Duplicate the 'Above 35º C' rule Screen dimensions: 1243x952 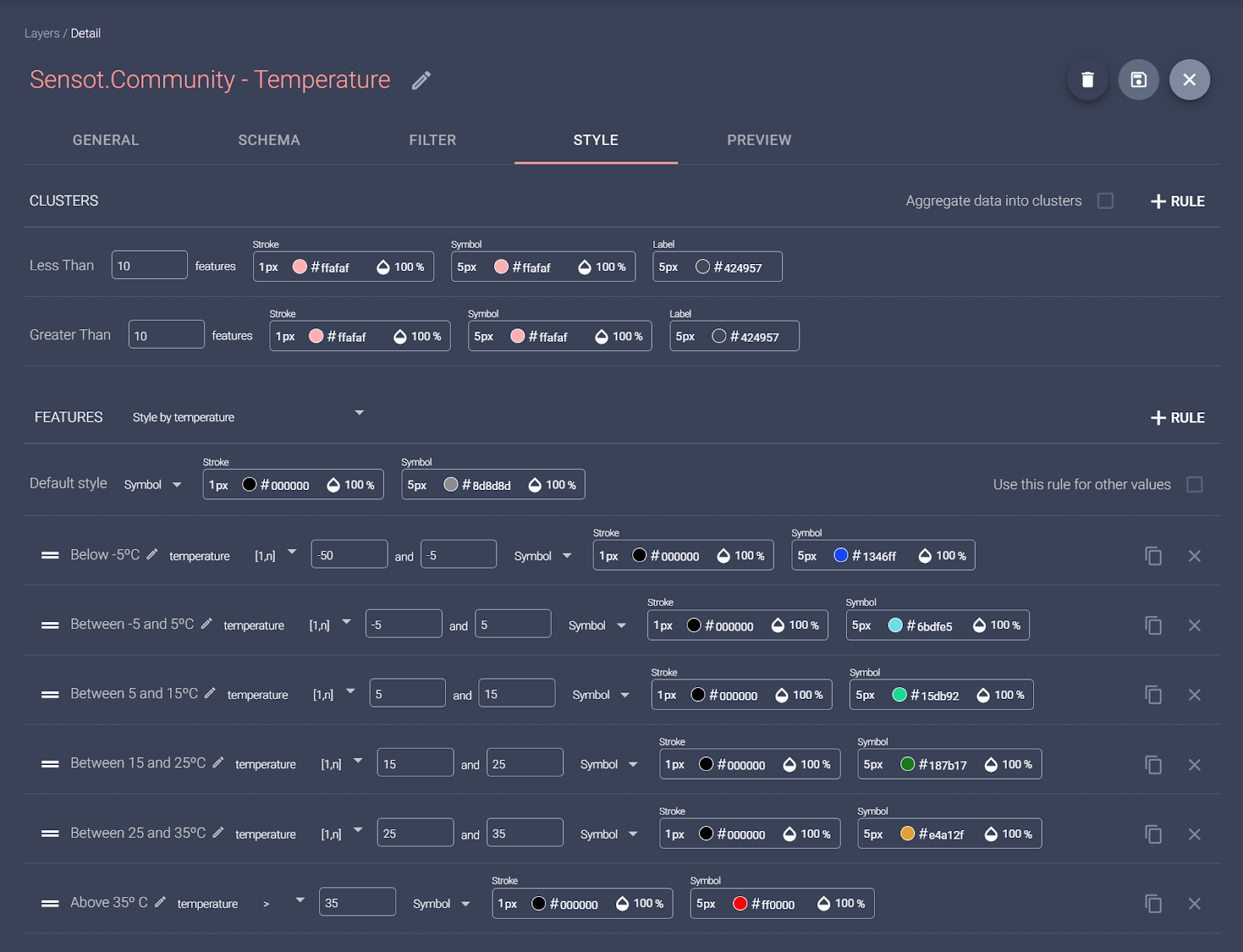tap(1153, 903)
